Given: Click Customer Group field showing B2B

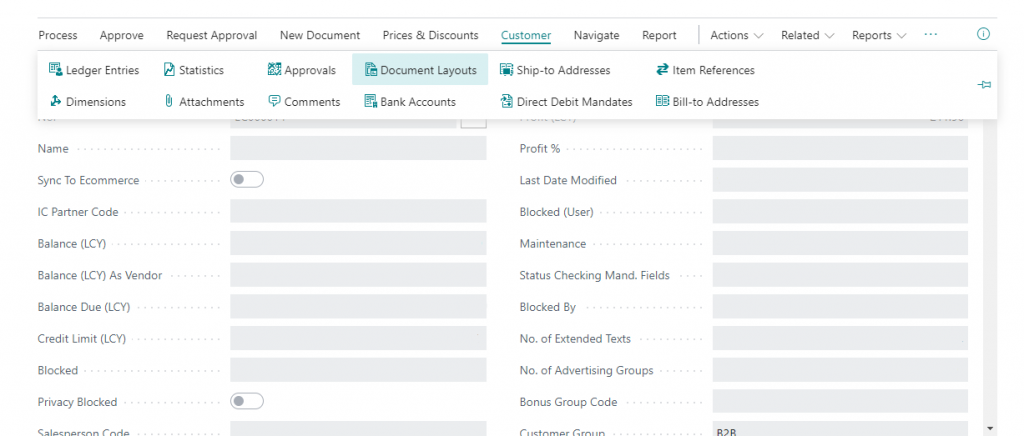Looking at the screenshot, I should [840, 429].
